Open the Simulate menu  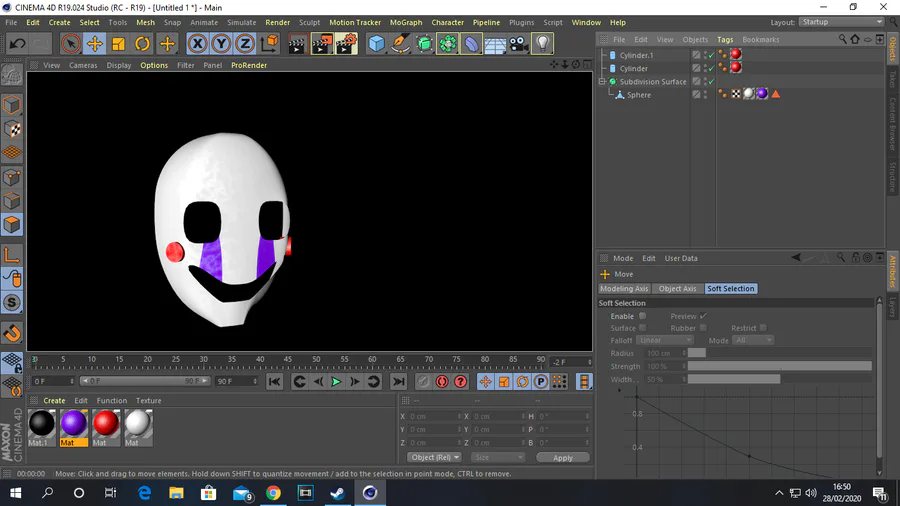tap(242, 22)
